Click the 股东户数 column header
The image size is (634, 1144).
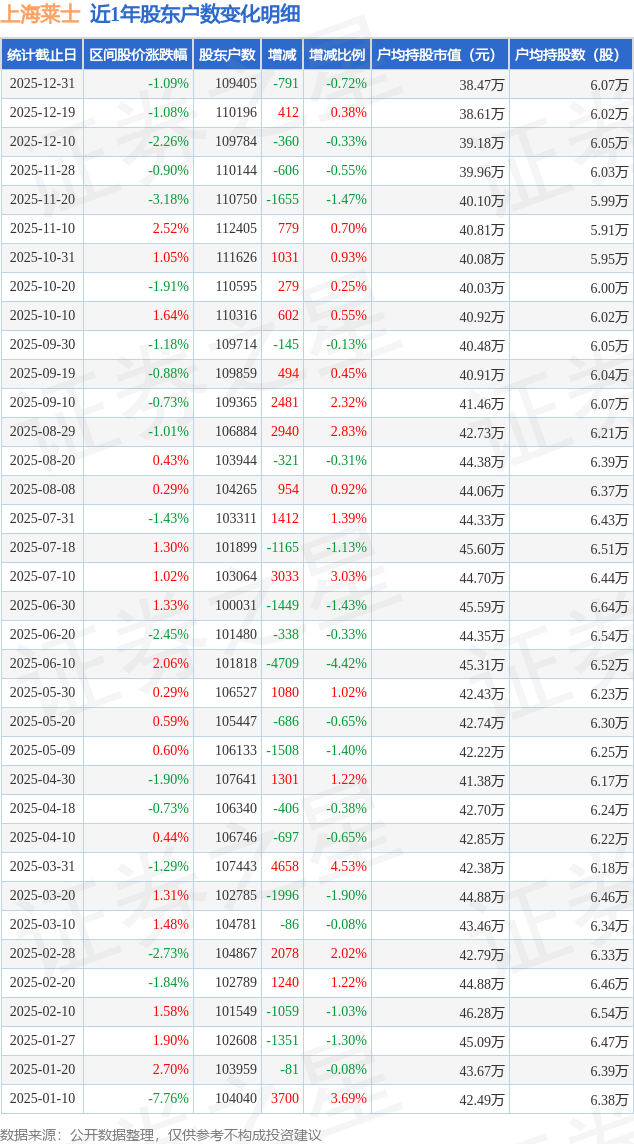[226, 55]
